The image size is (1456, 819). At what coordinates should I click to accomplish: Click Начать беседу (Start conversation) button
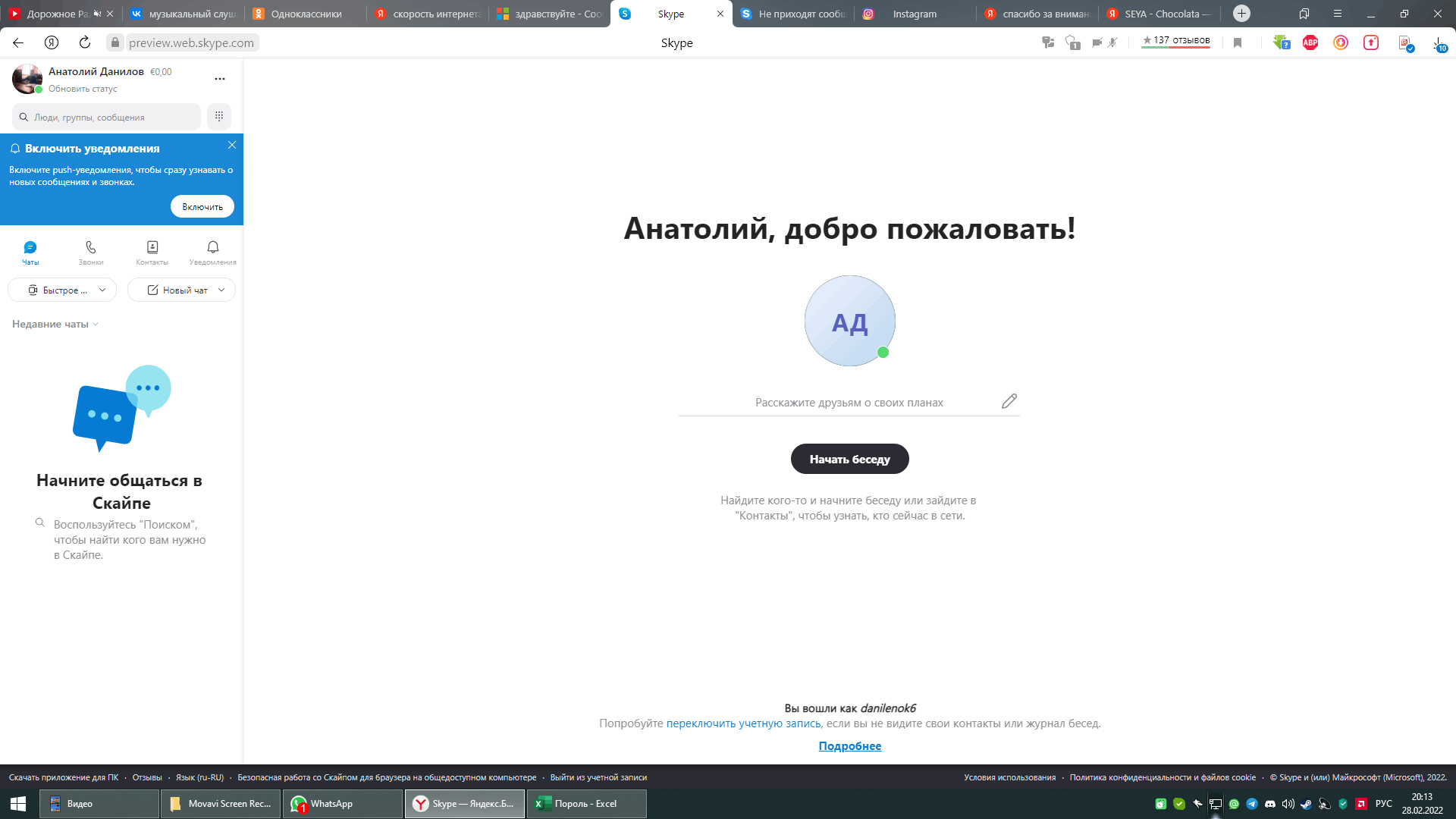click(x=849, y=458)
